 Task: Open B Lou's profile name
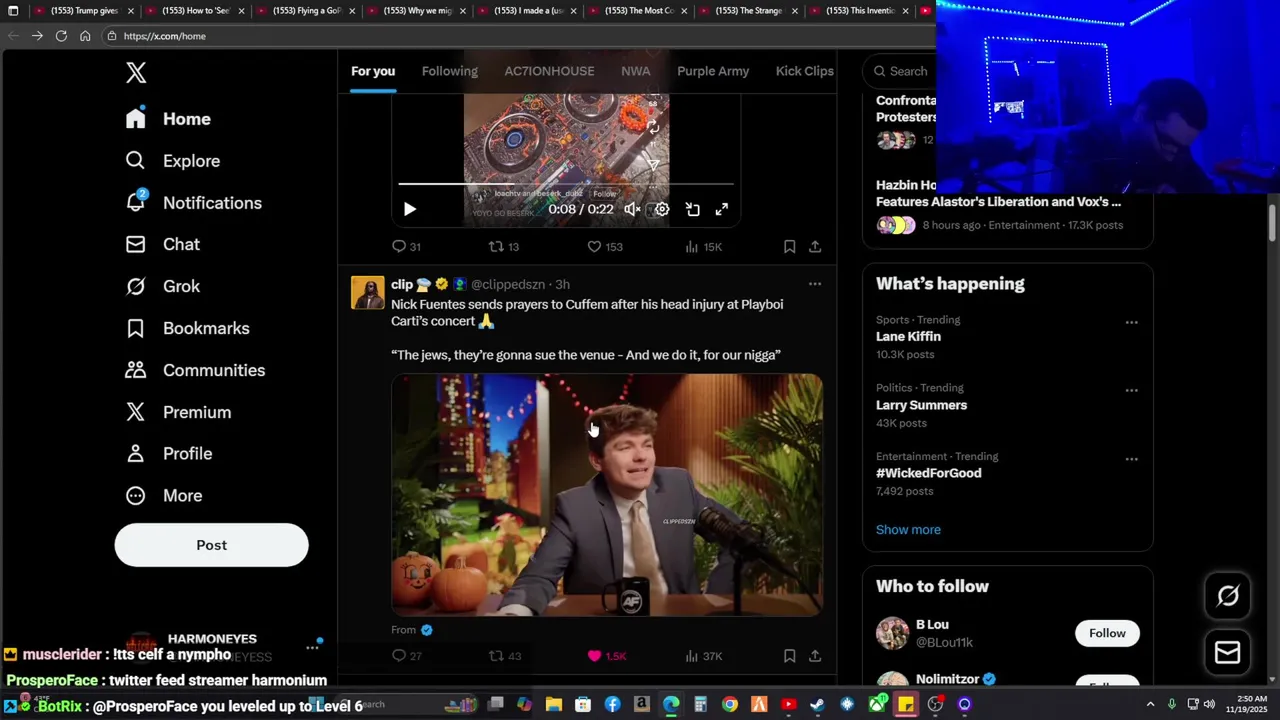click(x=932, y=624)
